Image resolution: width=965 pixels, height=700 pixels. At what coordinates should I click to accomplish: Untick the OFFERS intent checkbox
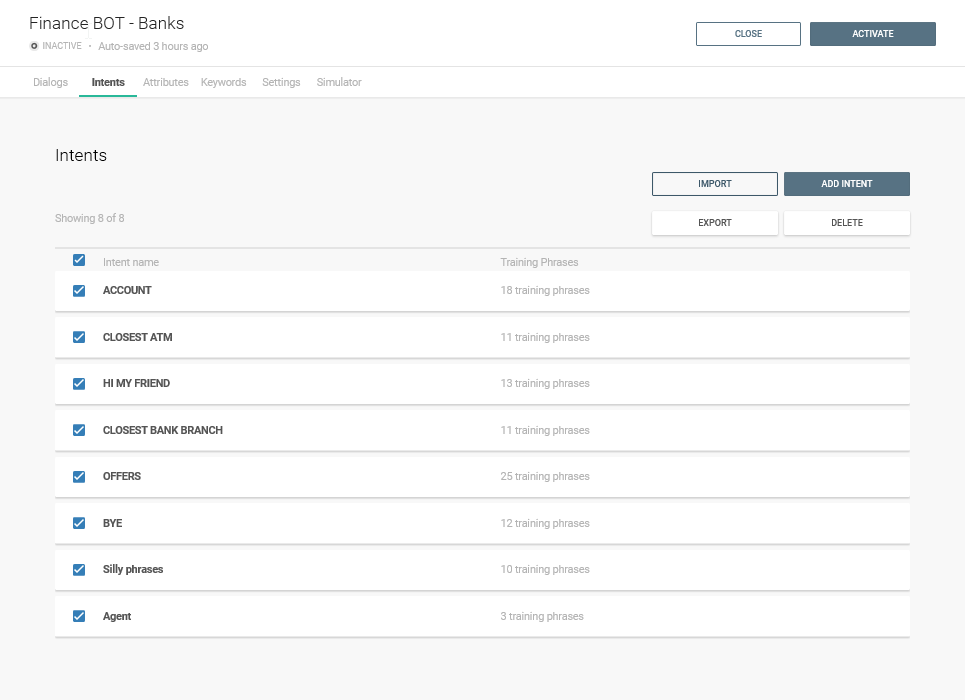[x=79, y=477]
